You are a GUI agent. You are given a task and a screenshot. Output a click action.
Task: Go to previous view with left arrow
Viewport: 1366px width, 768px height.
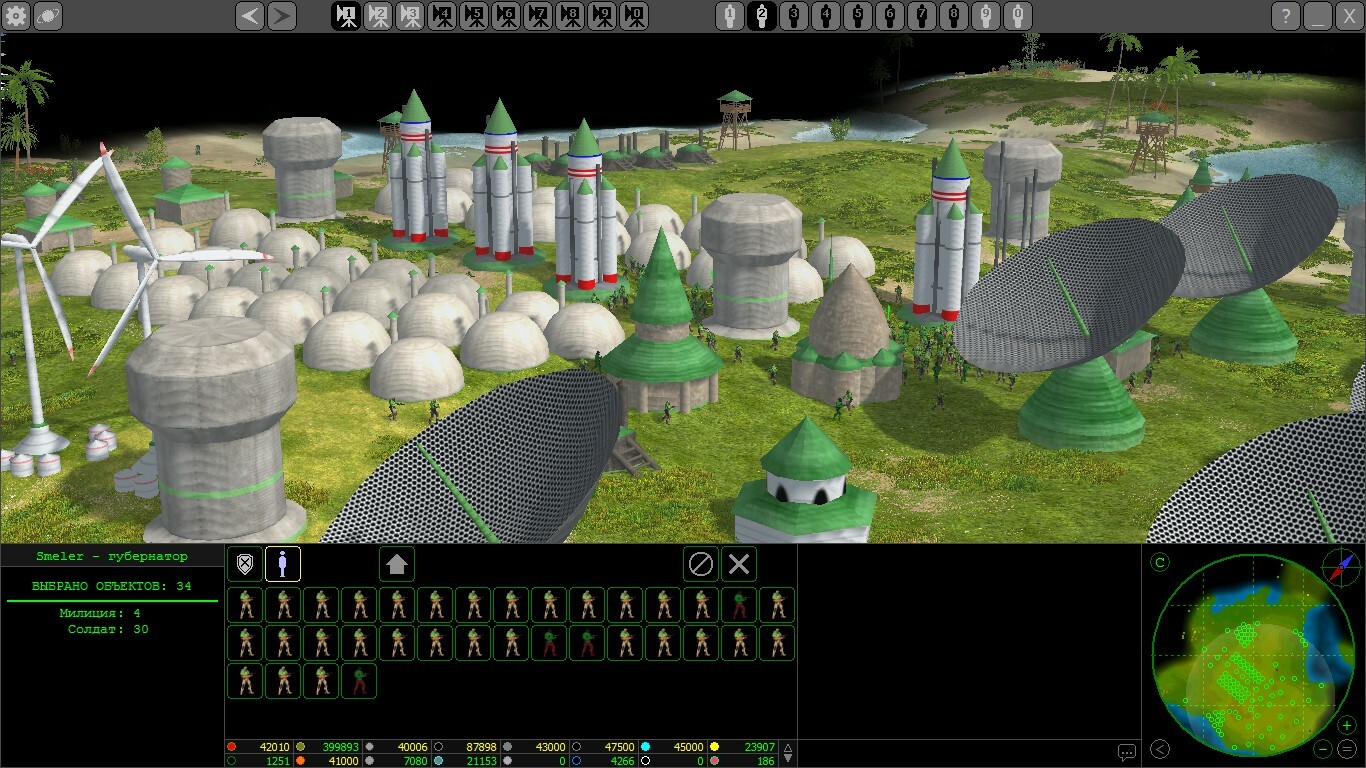pos(250,16)
